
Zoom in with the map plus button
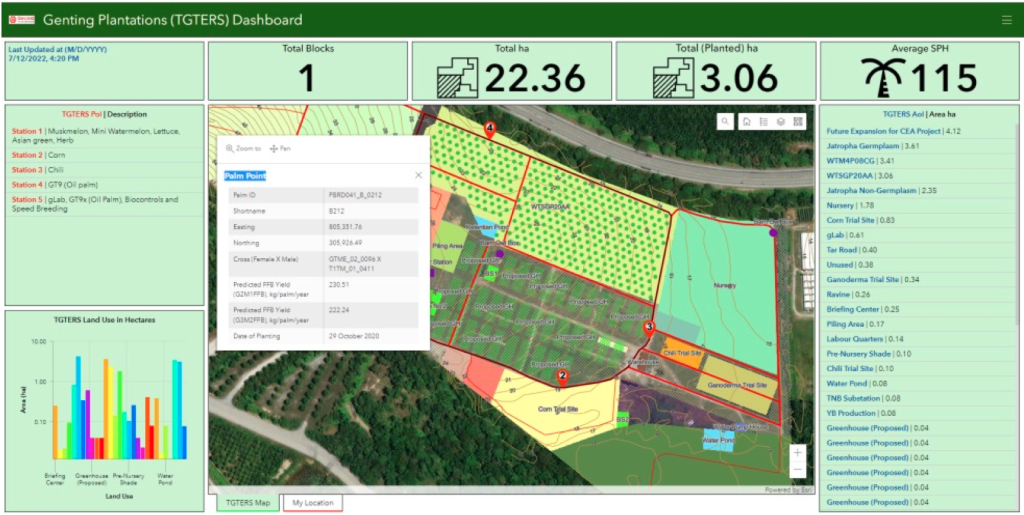pos(797,452)
